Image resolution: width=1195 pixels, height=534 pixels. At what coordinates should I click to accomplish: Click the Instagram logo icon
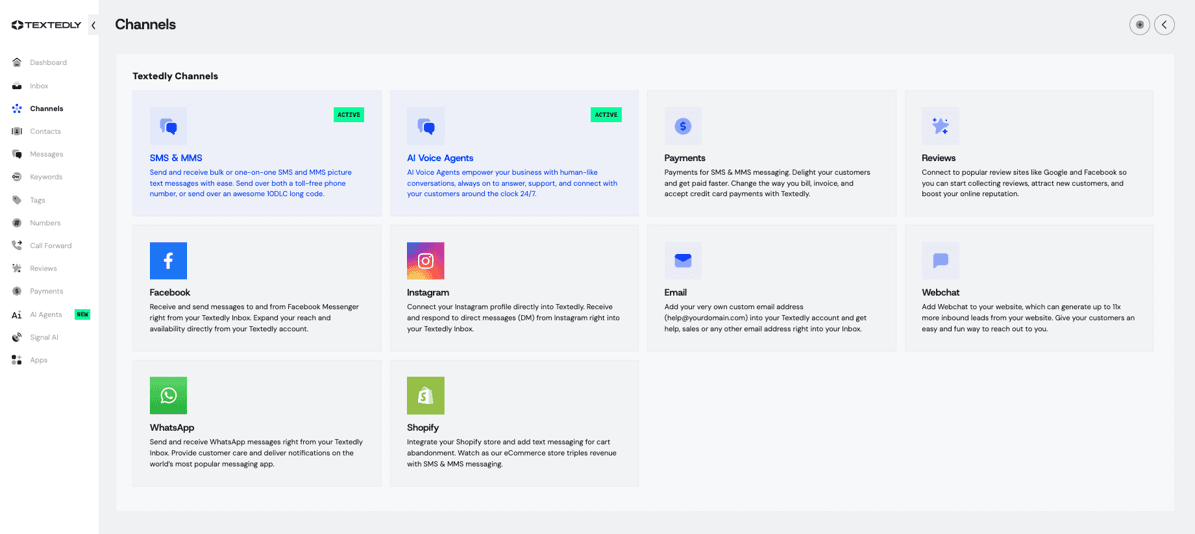click(x=426, y=261)
